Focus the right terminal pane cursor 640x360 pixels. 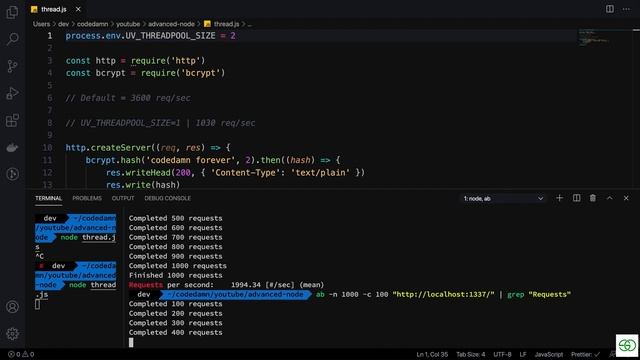131,342
